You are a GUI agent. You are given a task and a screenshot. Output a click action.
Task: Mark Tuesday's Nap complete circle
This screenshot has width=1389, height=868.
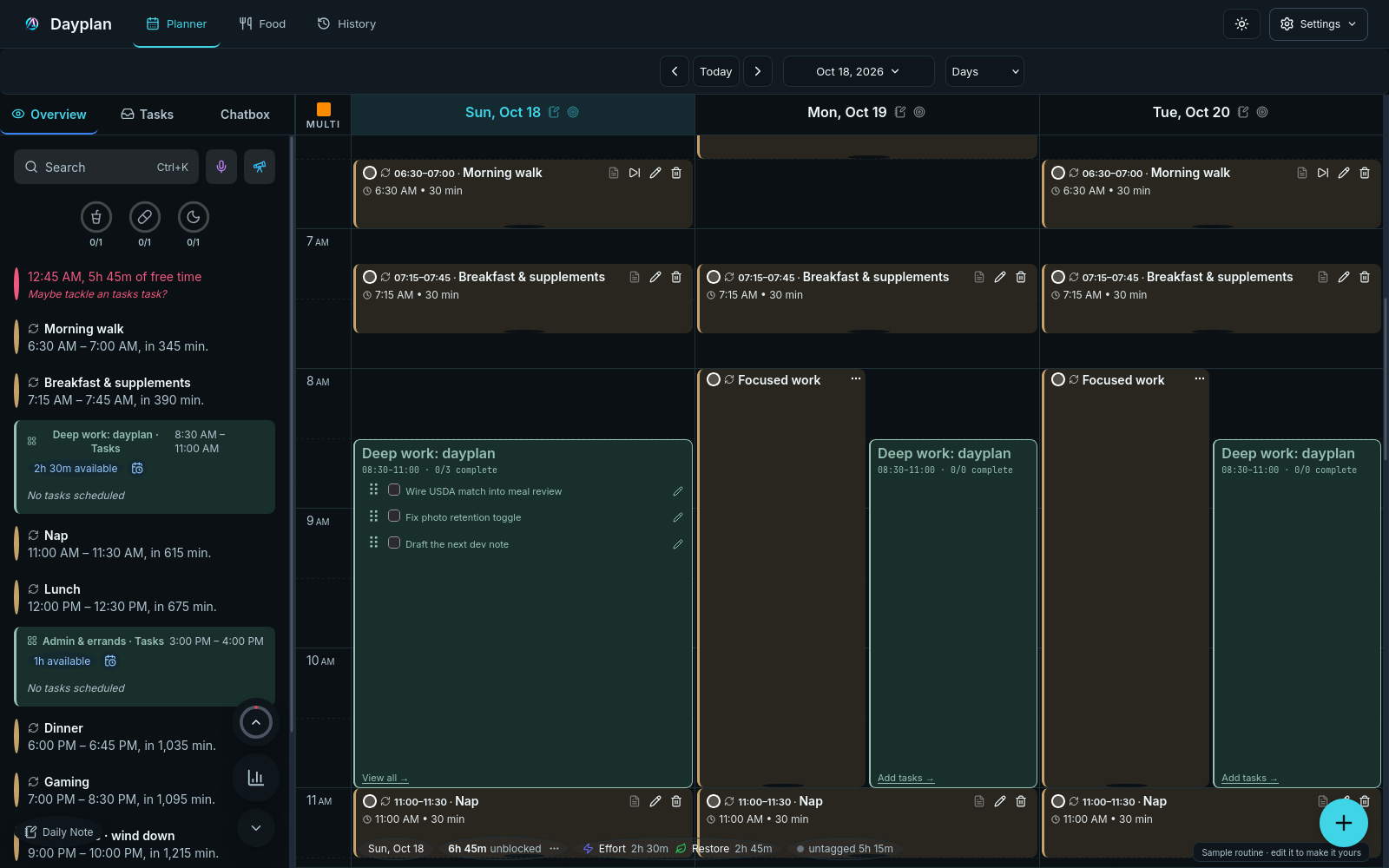[x=1058, y=801]
